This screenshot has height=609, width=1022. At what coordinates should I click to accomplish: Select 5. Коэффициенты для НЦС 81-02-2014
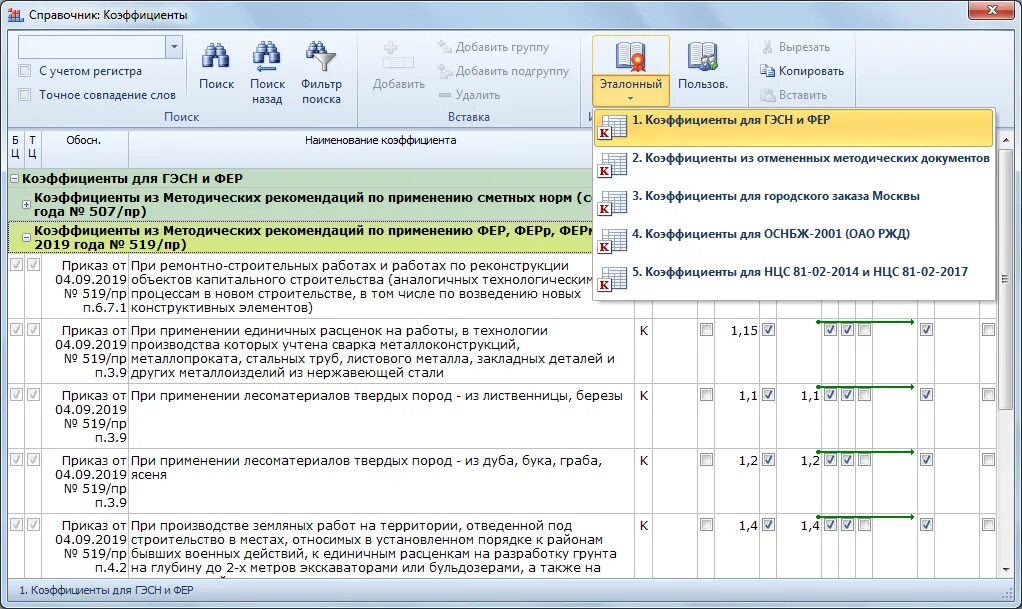[x=793, y=278]
